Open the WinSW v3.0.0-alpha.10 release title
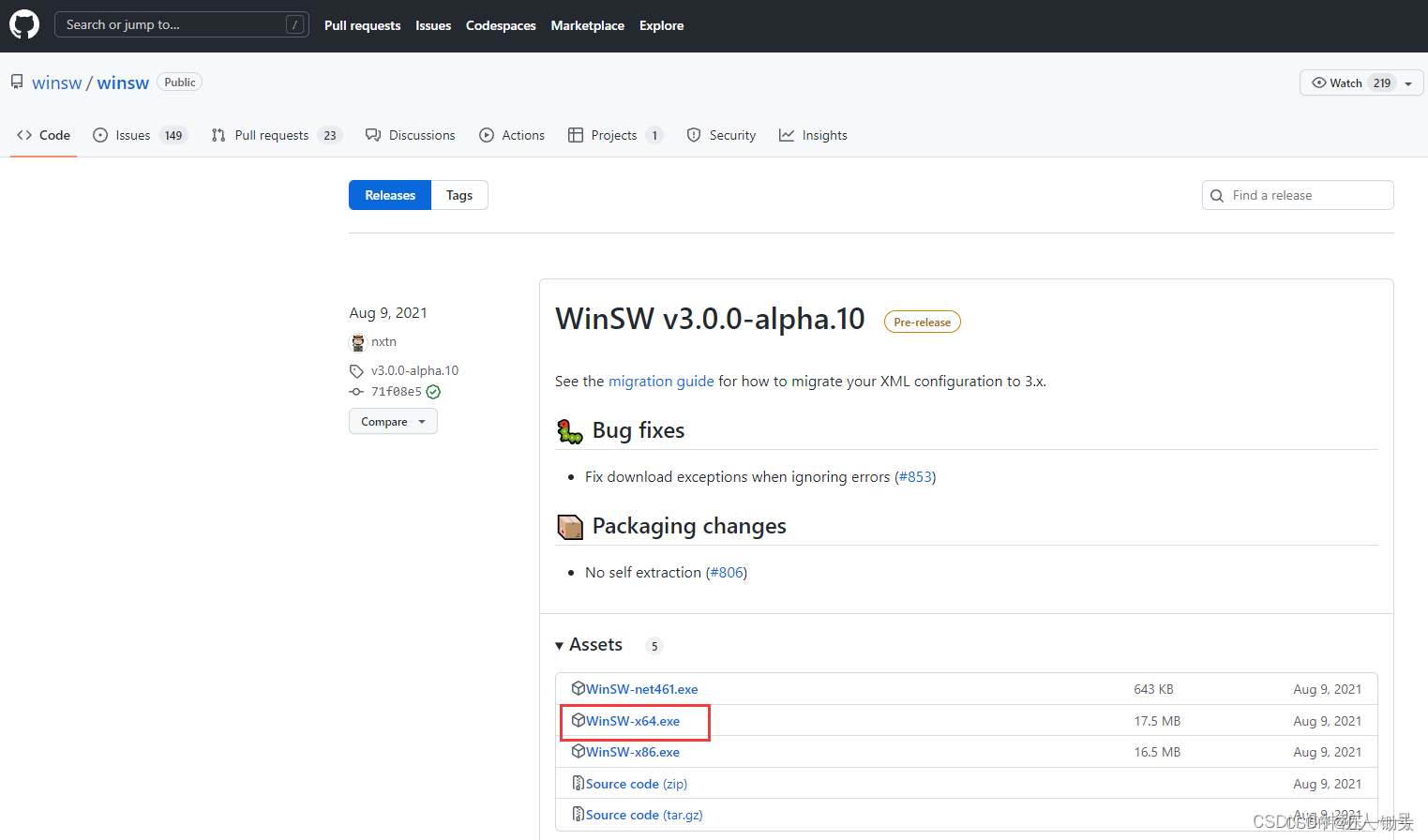 tap(710, 319)
